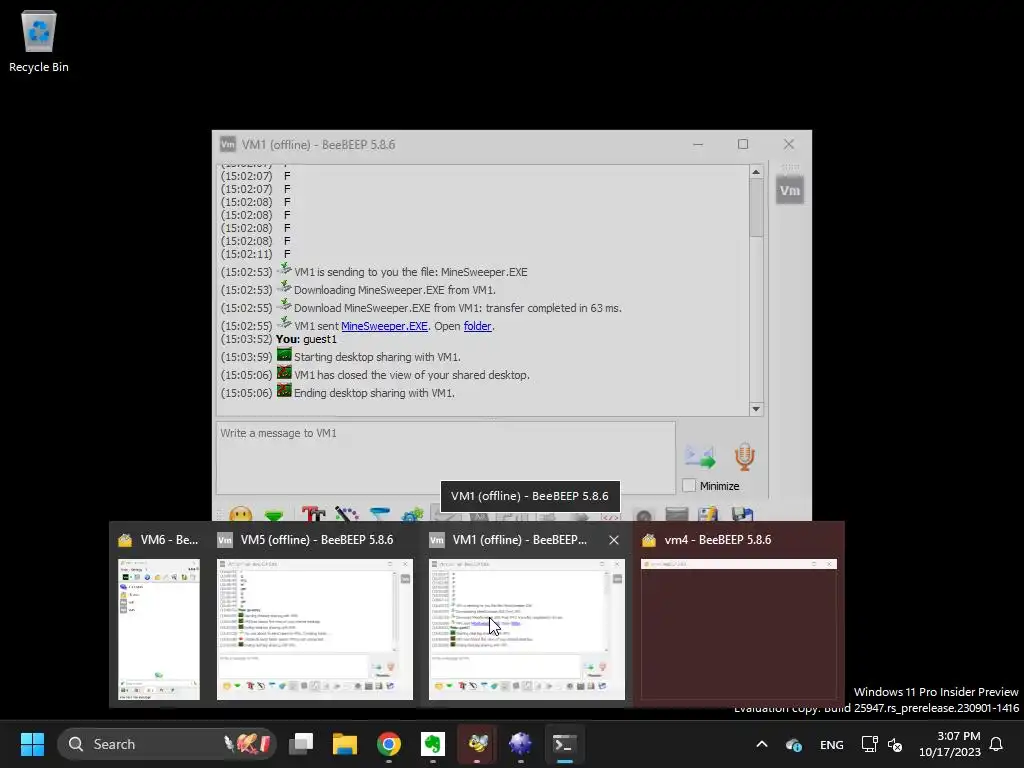Click the chat scrollbar up arrow
The image size is (1024, 768).
[756, 172]
